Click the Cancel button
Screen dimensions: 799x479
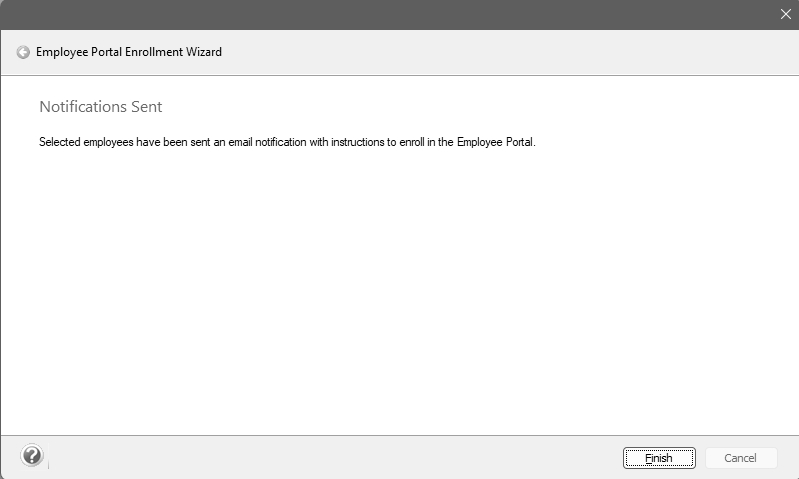click(740, 458)
